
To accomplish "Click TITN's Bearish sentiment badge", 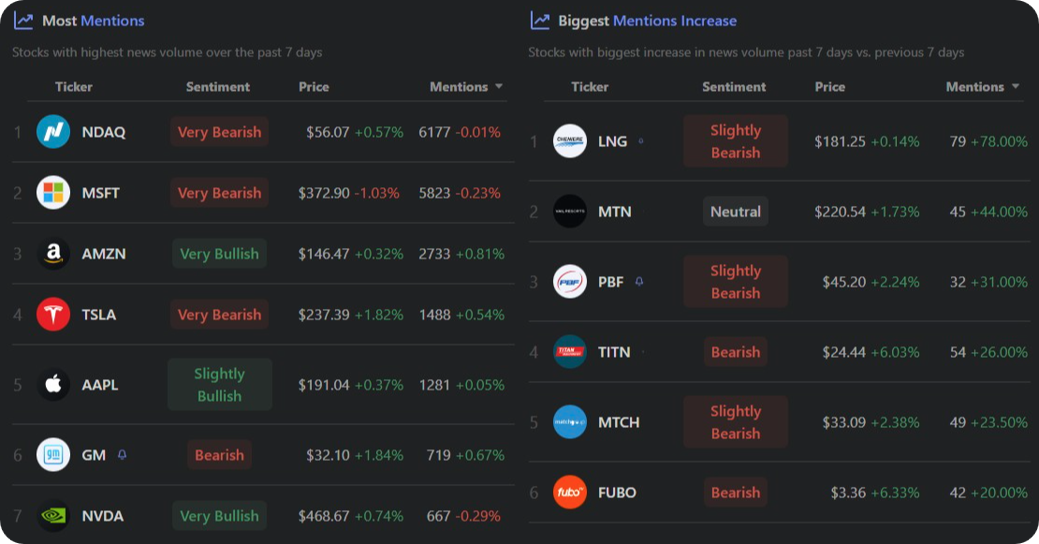I will click(736, 352).
